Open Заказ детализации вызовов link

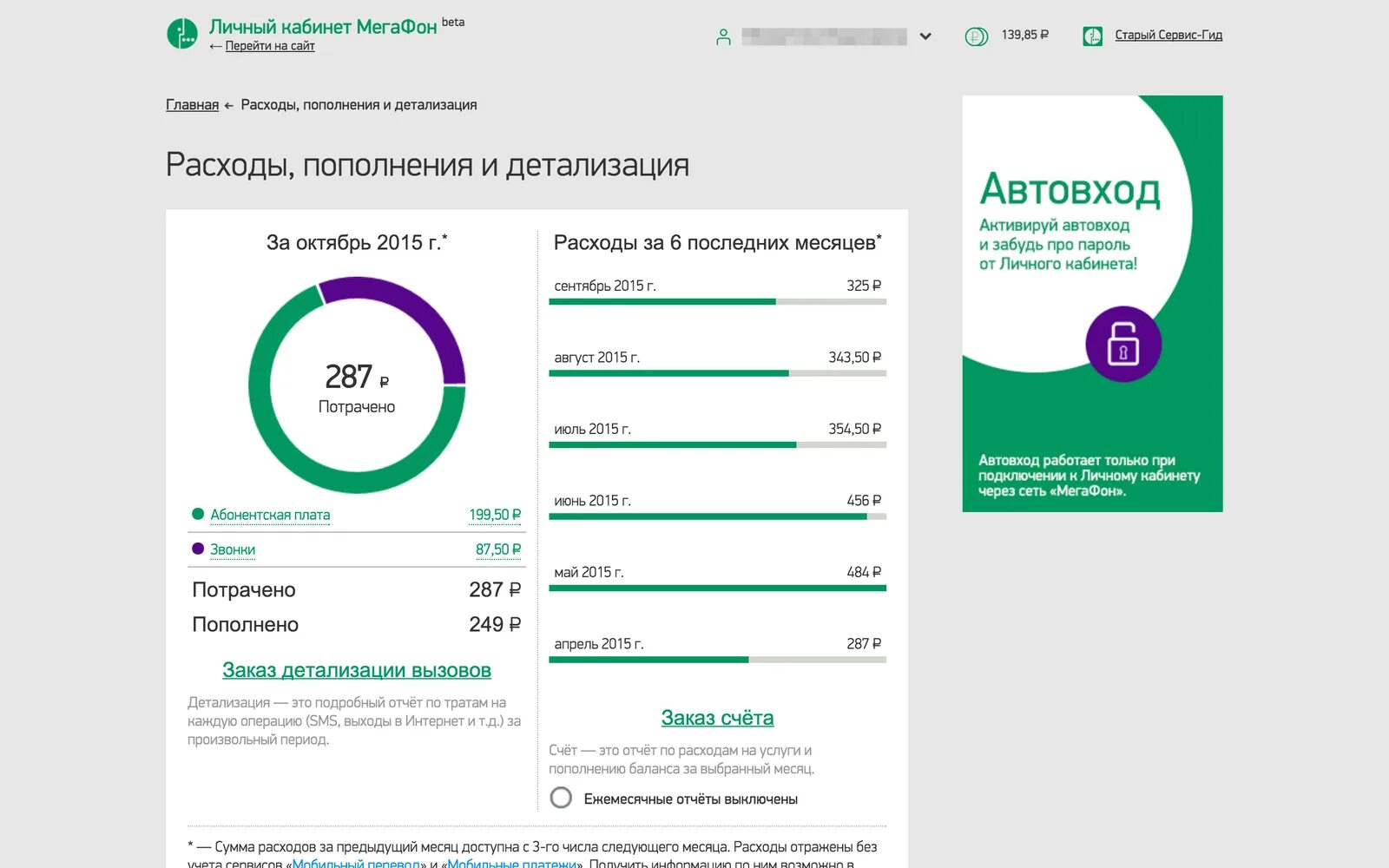coord(357,670)
